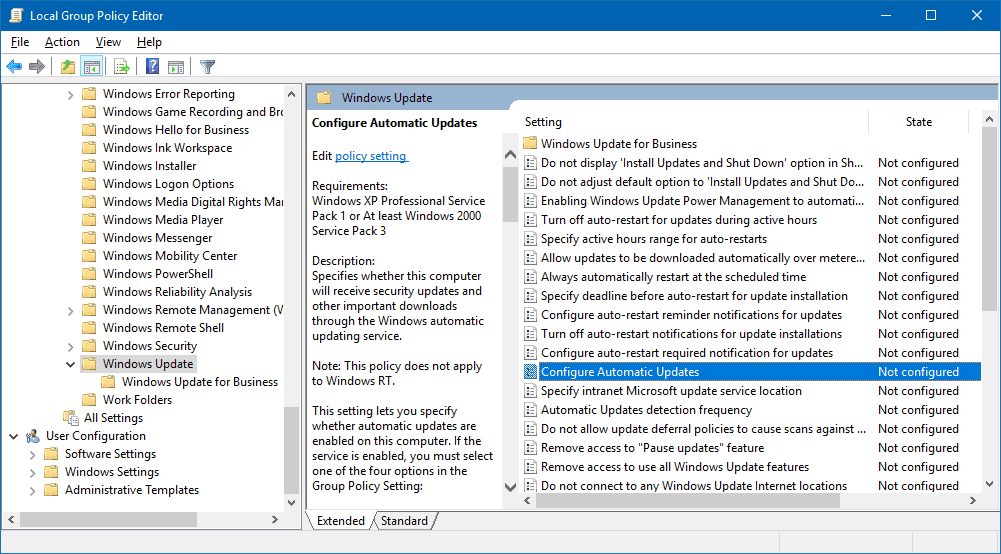
Task: Click the settings list horizontal scrollbar left arrow
Action: [x=528, y=501]
